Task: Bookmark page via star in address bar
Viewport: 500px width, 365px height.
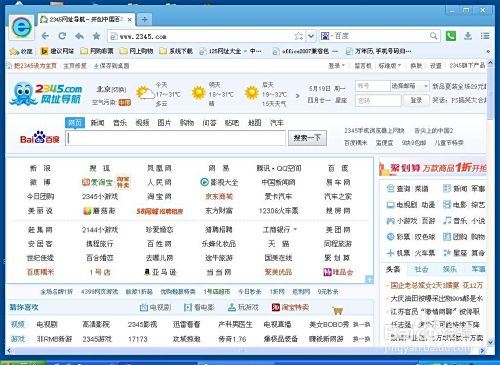Action: [x=299, y=36]
